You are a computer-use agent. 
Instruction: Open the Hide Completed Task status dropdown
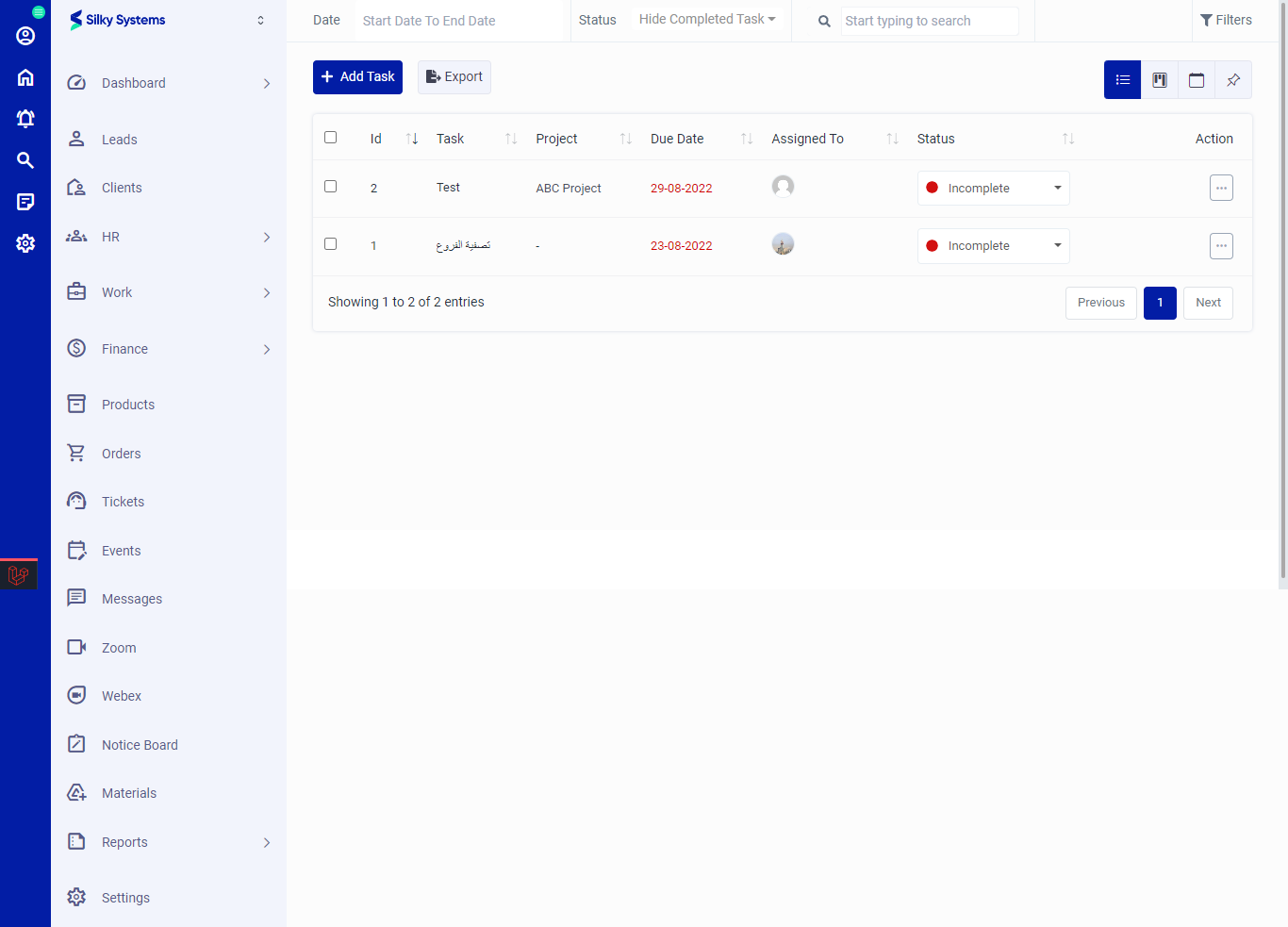point(707,20)
